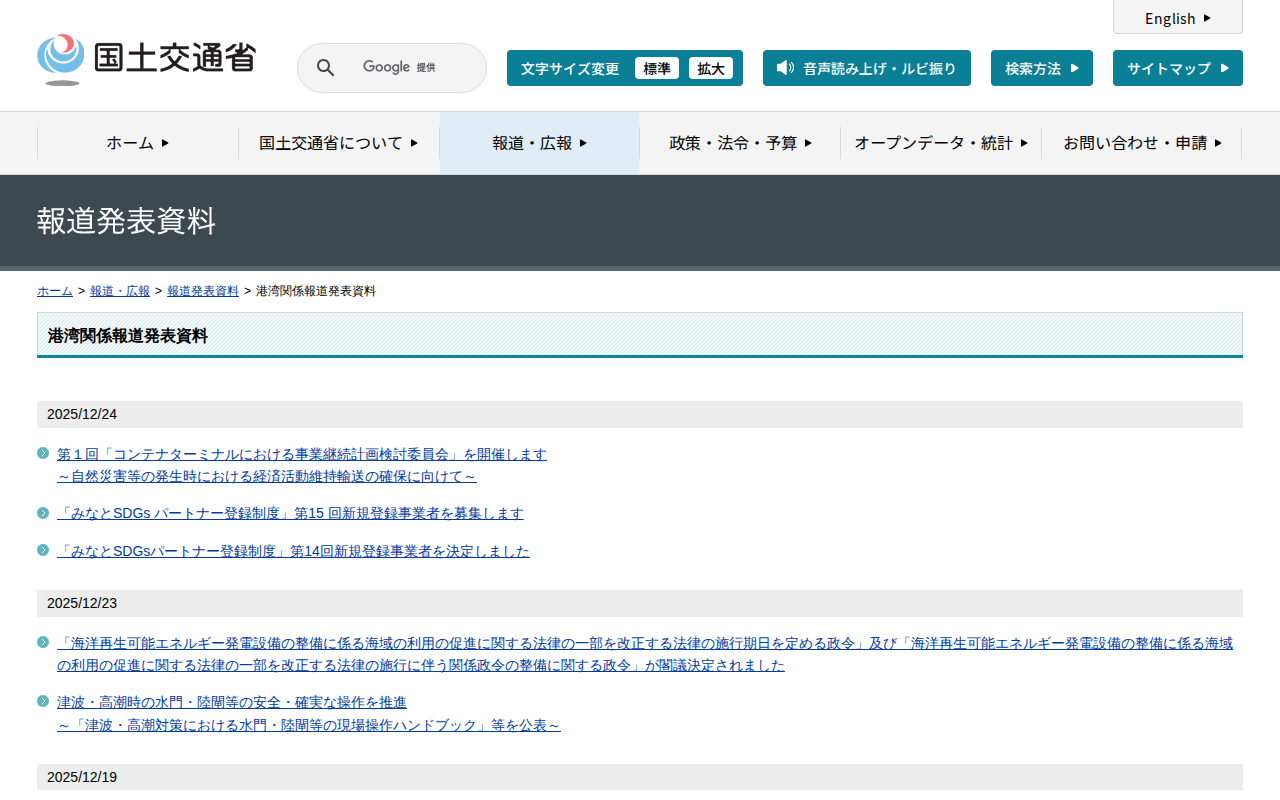Click the Ministry of Land logo
This screenshot has width=1280, height=800.
click(146, 60)
